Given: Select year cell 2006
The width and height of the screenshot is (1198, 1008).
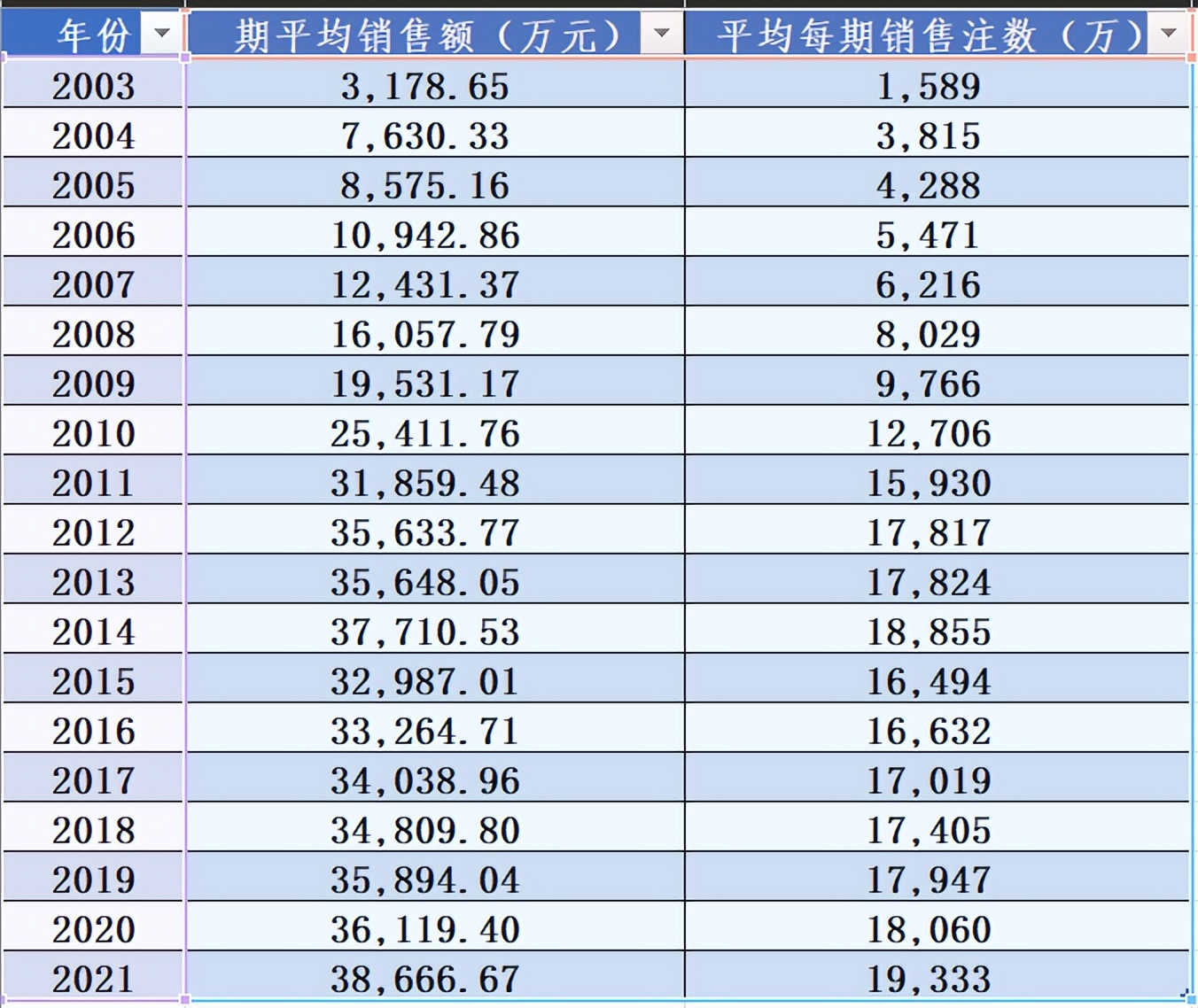Looking at the screenshot, I should (x=93, y=234).
